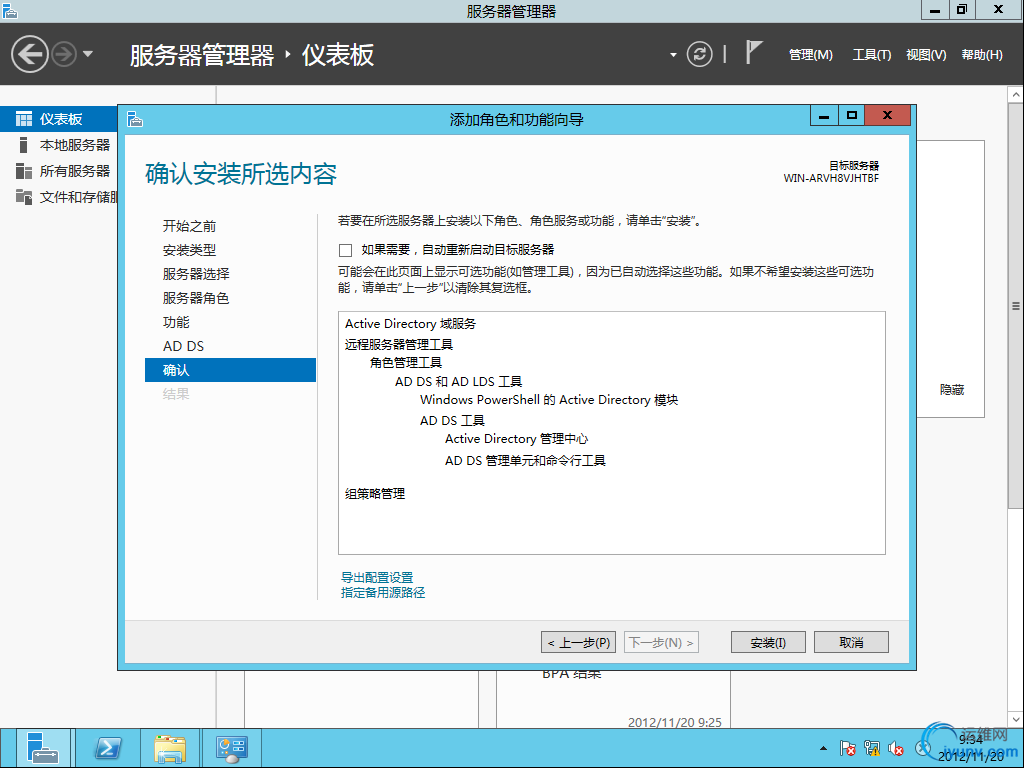Open the notifications flag icon

click(x=754, y=52)
